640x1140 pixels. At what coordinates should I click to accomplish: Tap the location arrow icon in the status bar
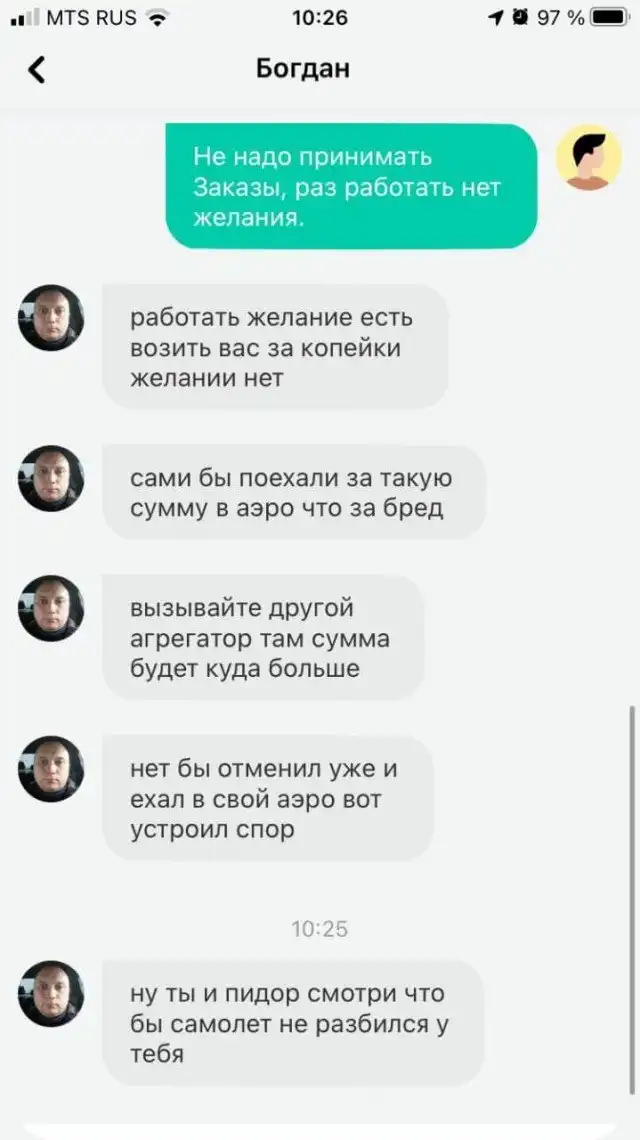point(497,17)
